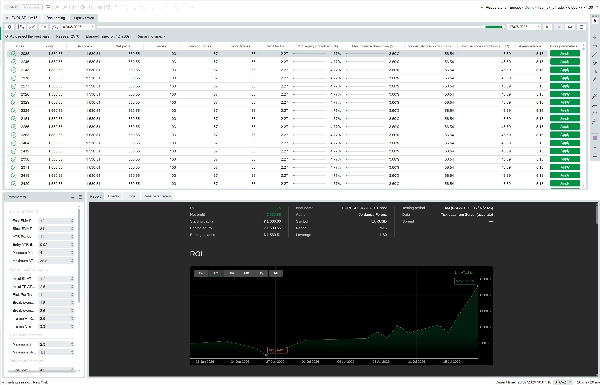The width and height of the screenshot is (600, 385).
Task: Toggle the checkbox in the third results row
Action: coord(13,70)
